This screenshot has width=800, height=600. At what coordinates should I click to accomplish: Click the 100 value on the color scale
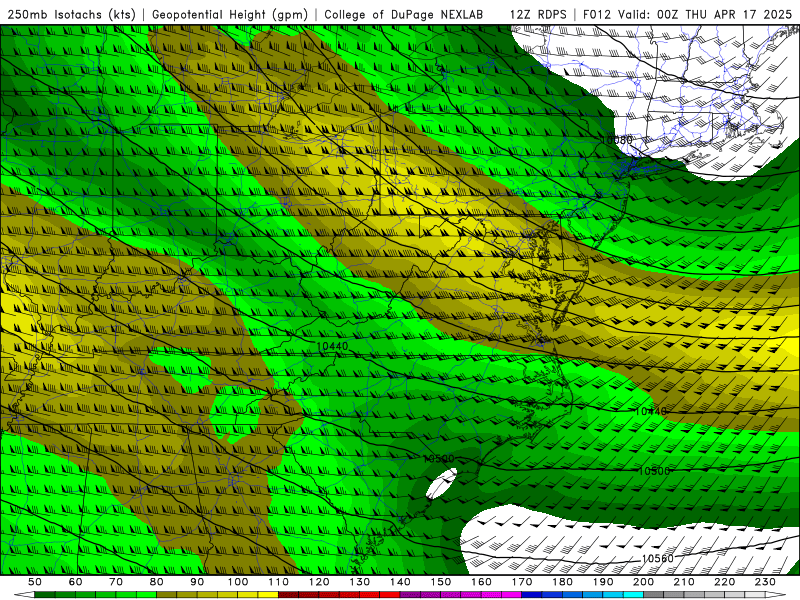(x=238, y=582)
